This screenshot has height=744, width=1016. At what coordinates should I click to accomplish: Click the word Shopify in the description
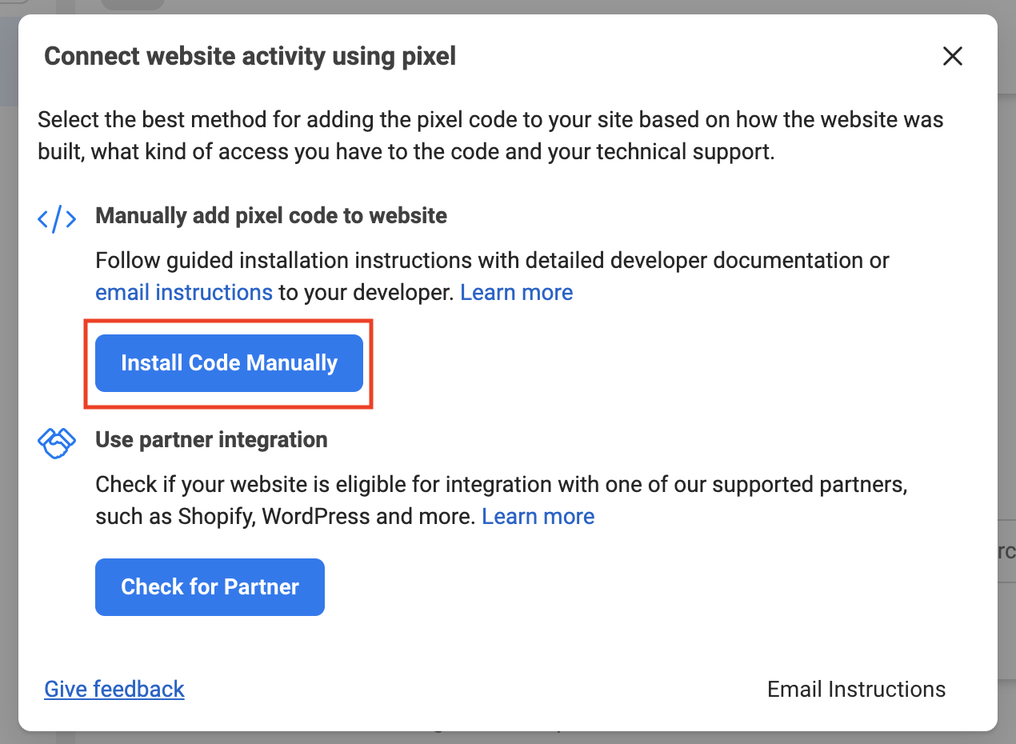[215, 517]
